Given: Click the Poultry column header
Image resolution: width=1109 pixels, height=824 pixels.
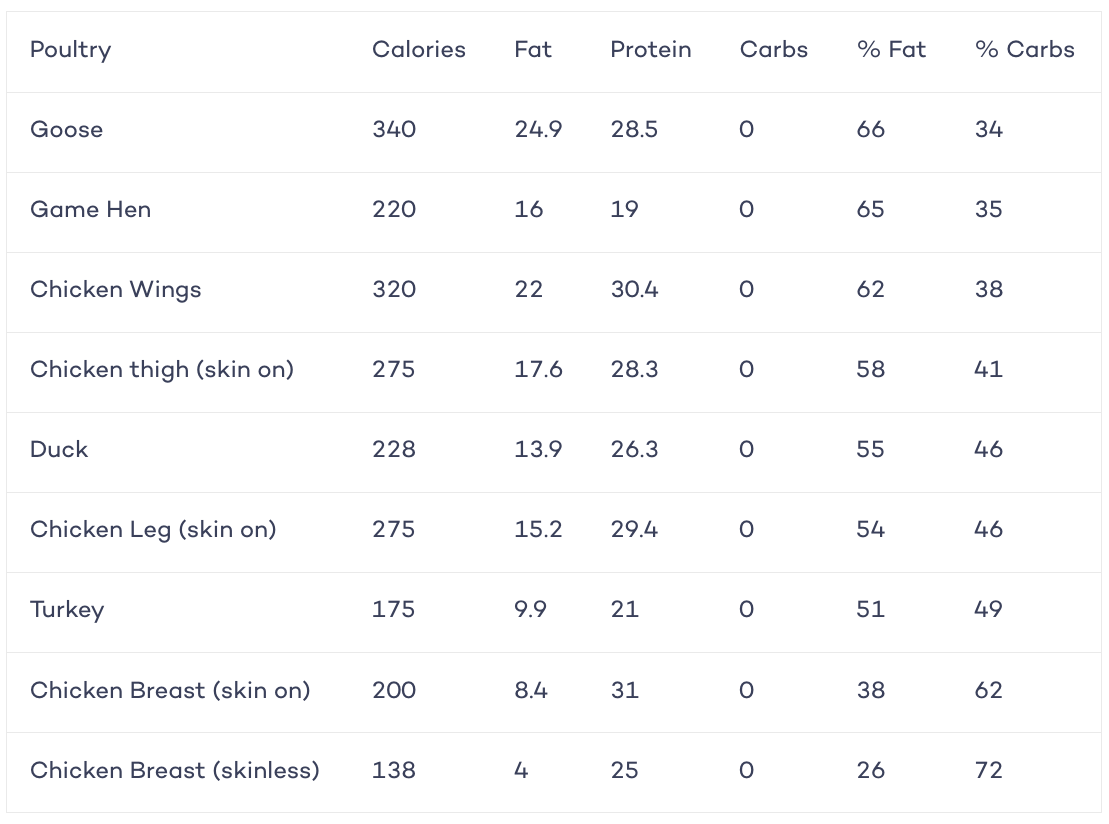Looking at the screenshot, I should tap(70, 50).
